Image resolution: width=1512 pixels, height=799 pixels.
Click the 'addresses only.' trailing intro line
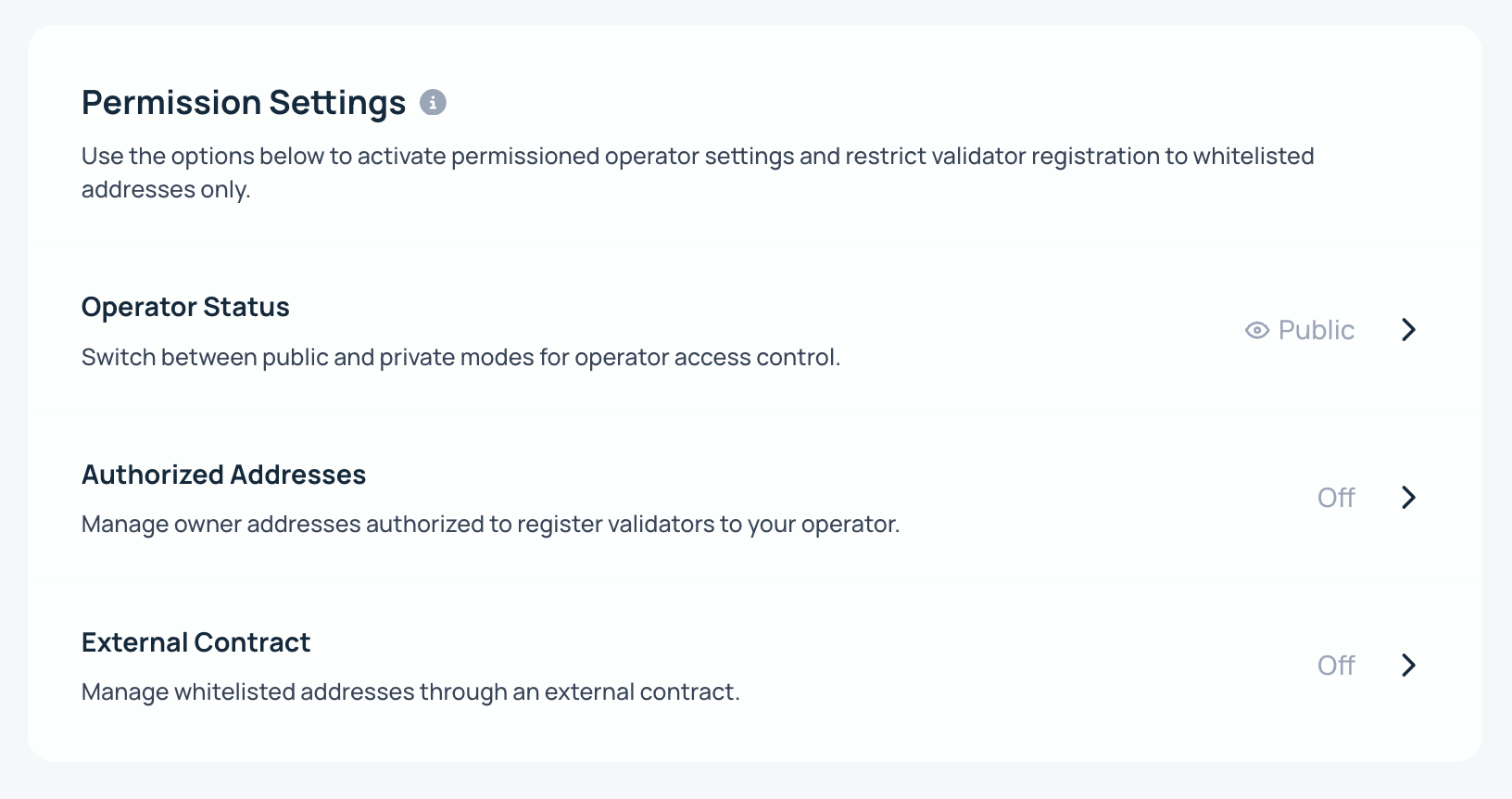[166, 190]
